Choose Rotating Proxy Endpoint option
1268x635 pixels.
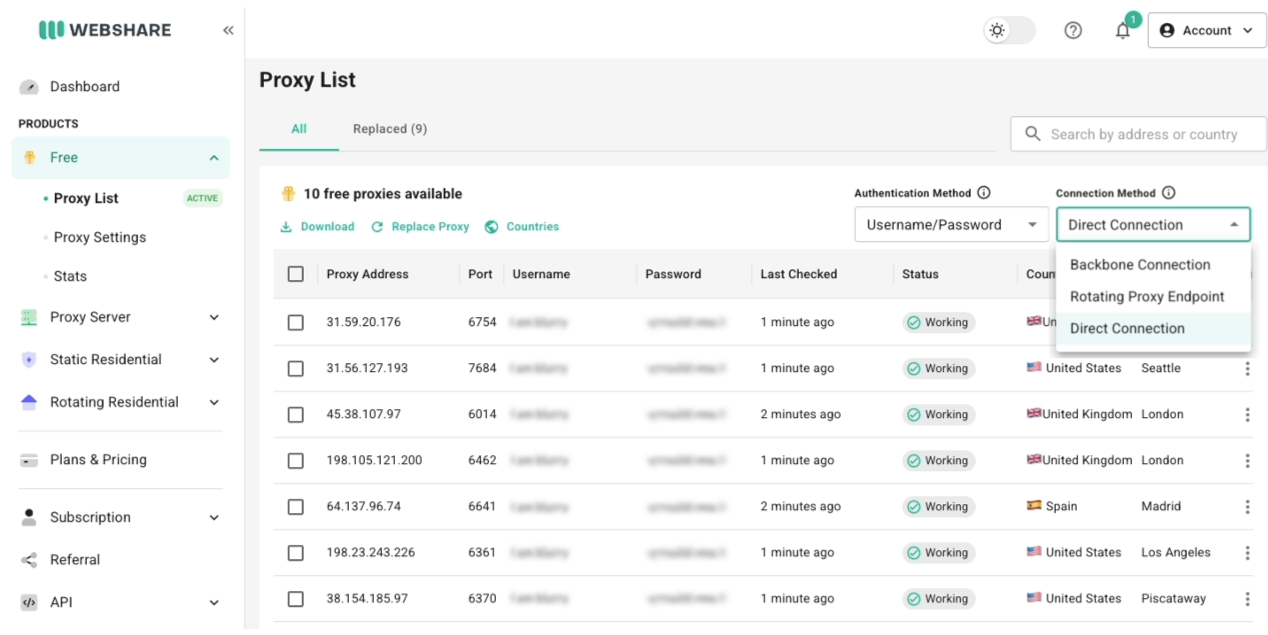click(x=1153, y=297)
